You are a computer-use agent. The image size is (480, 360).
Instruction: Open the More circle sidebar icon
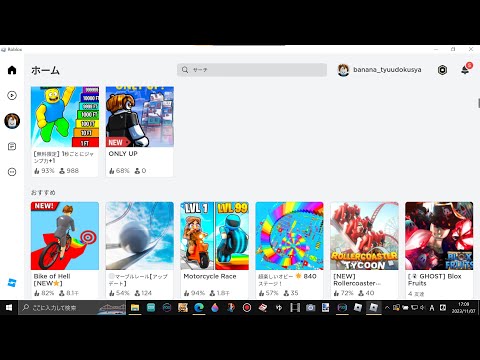(x=12, y=172)
